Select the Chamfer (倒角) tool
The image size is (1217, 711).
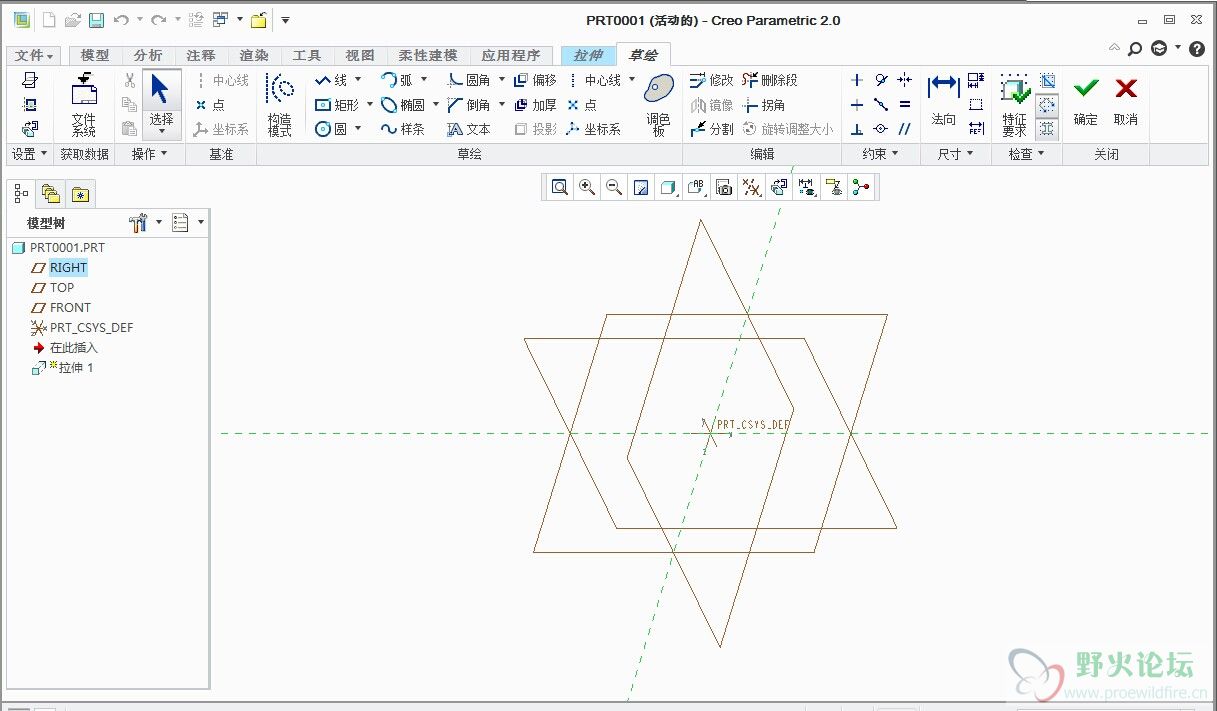(x=468, y=104)
